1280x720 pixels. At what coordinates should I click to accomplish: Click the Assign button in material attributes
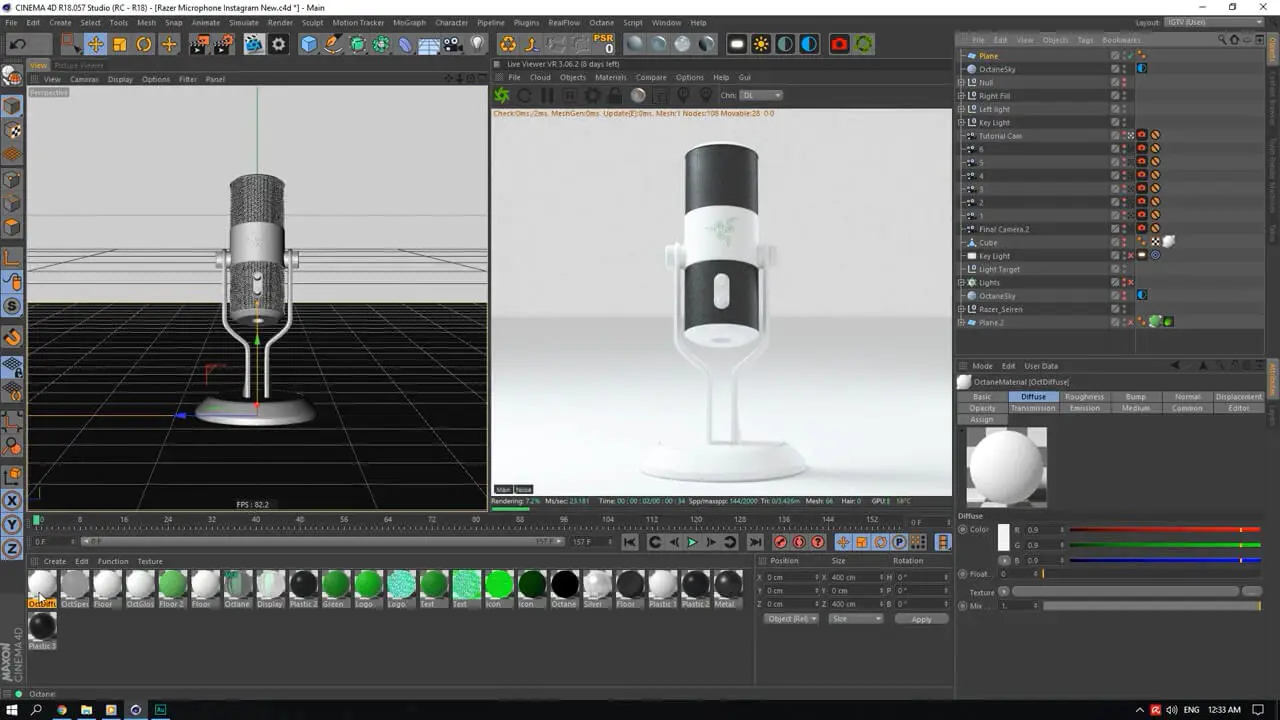982,419
